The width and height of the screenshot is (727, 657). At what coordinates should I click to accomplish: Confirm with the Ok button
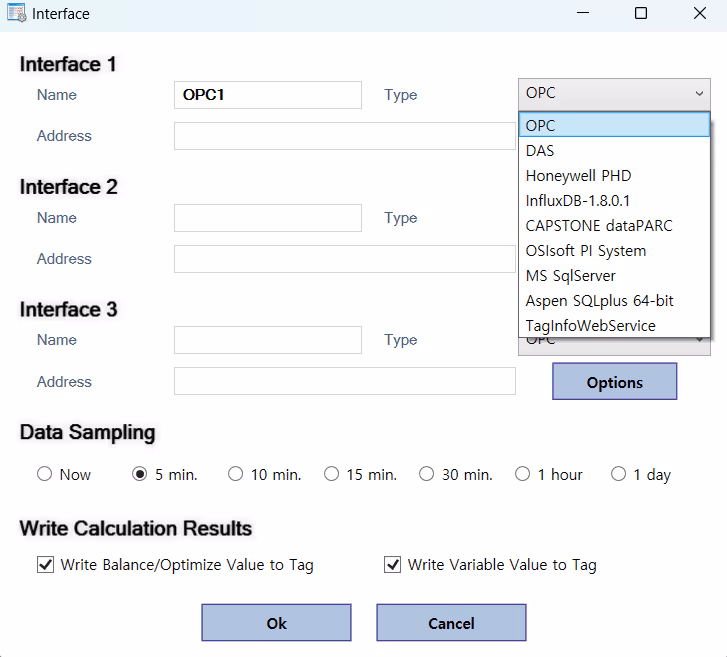click(276, 623)
